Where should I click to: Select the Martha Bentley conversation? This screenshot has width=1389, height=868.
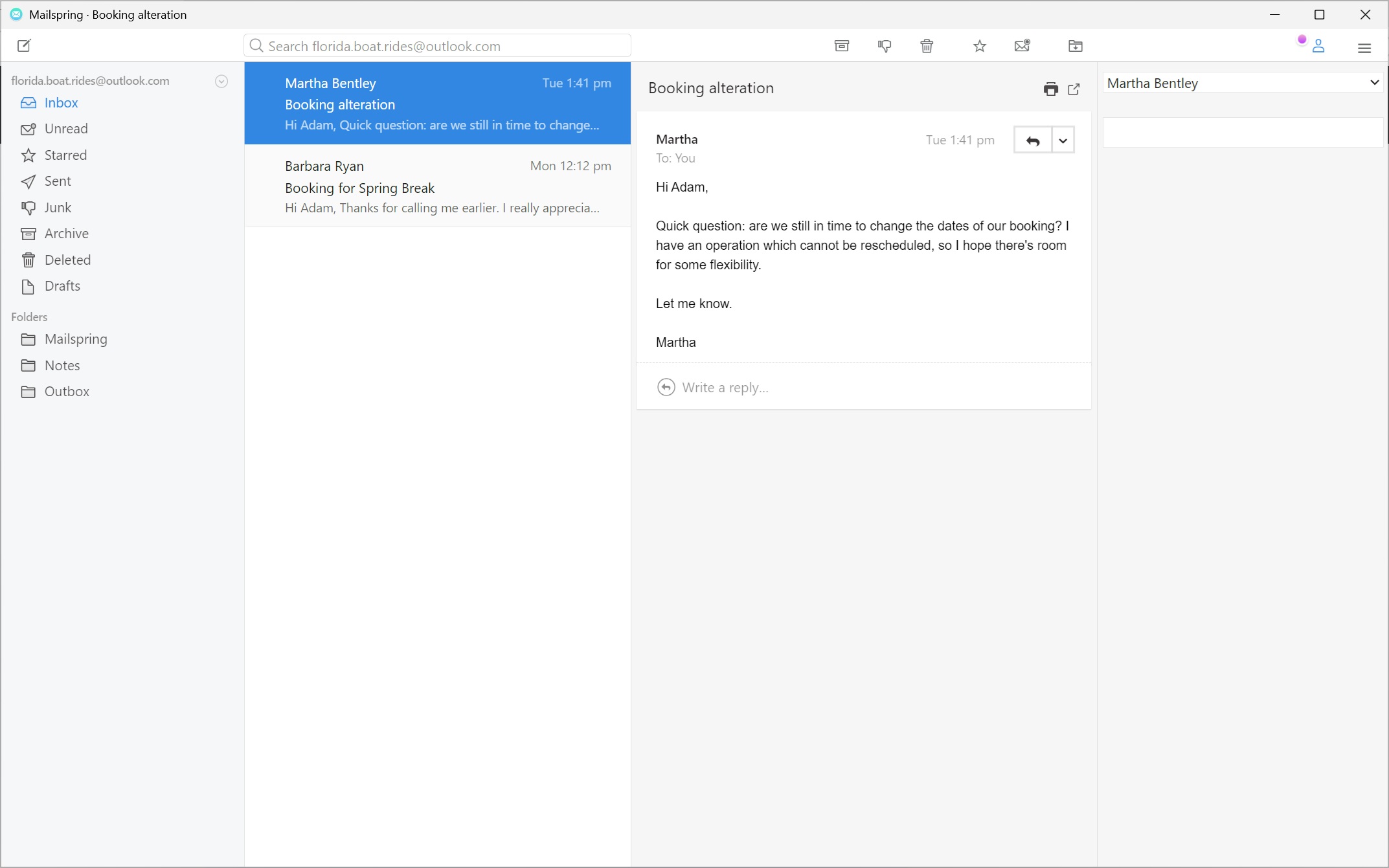click(438, 104)
